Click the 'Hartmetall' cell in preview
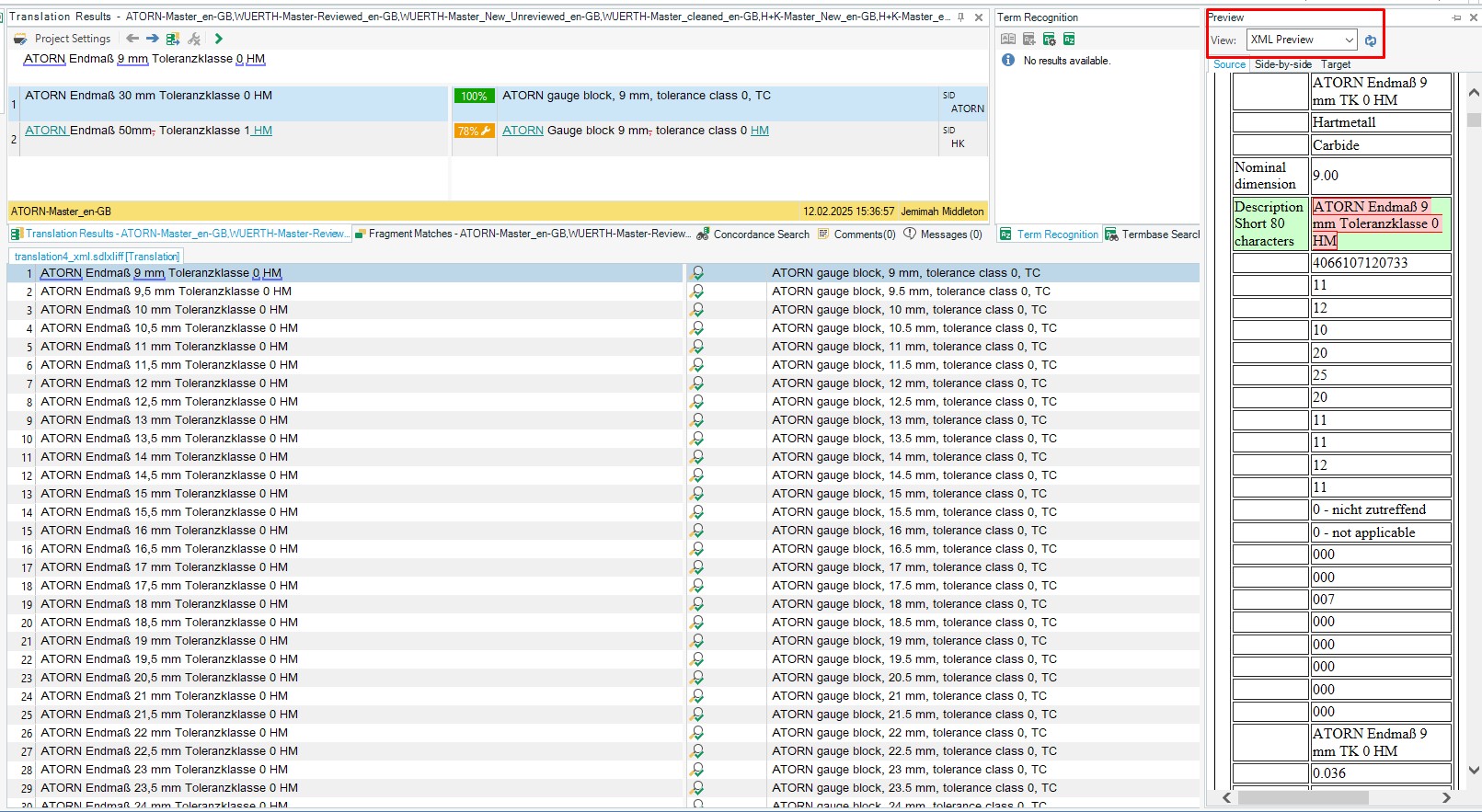This screenshot has height=812, width=1482. pos(1380,122)
